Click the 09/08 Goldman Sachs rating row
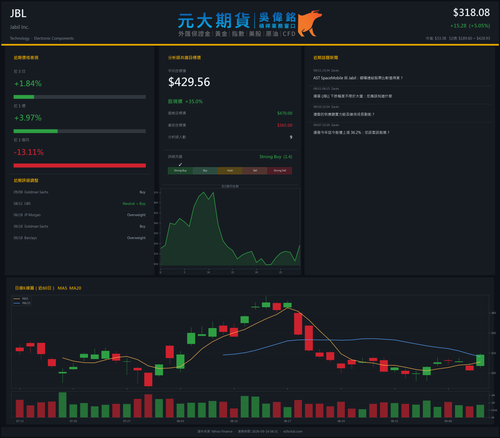The width and height of the screenshot is (500, 438). (80, 192)
